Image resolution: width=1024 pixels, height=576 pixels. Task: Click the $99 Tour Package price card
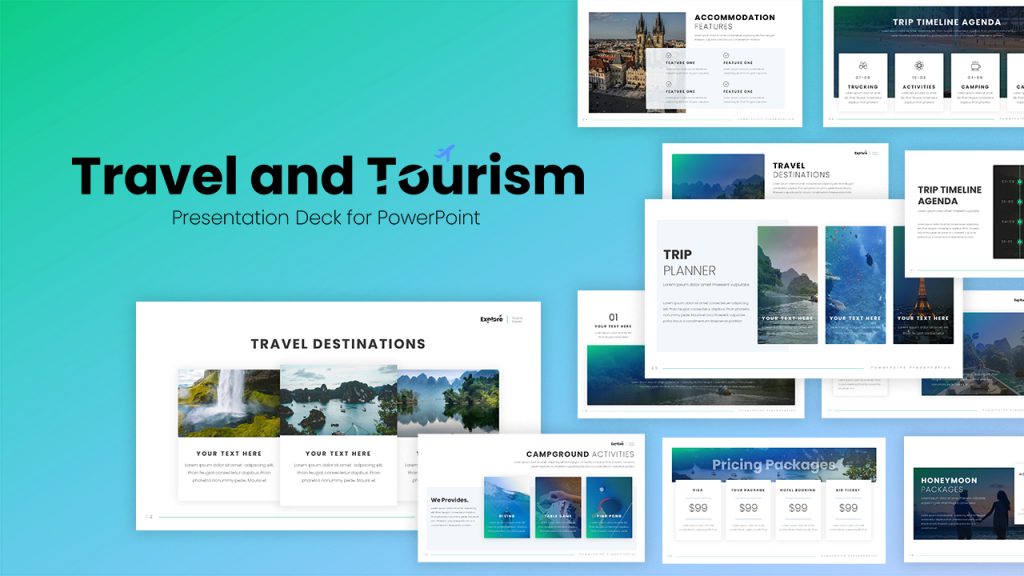pos(748,510)
